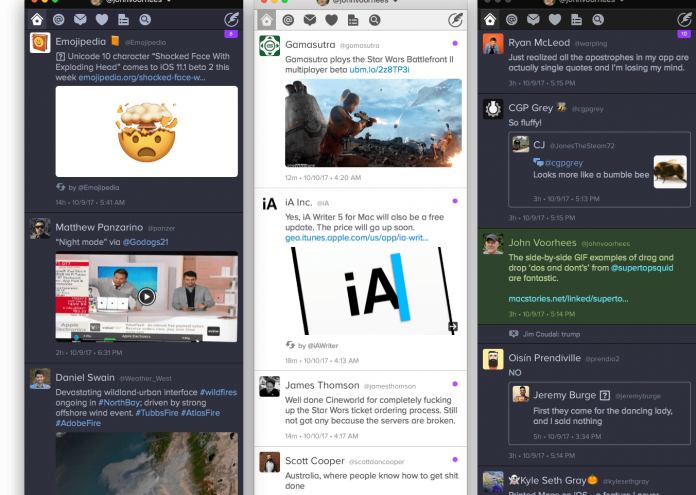Open @Godogs21 mention link

(x=145, y=242)
